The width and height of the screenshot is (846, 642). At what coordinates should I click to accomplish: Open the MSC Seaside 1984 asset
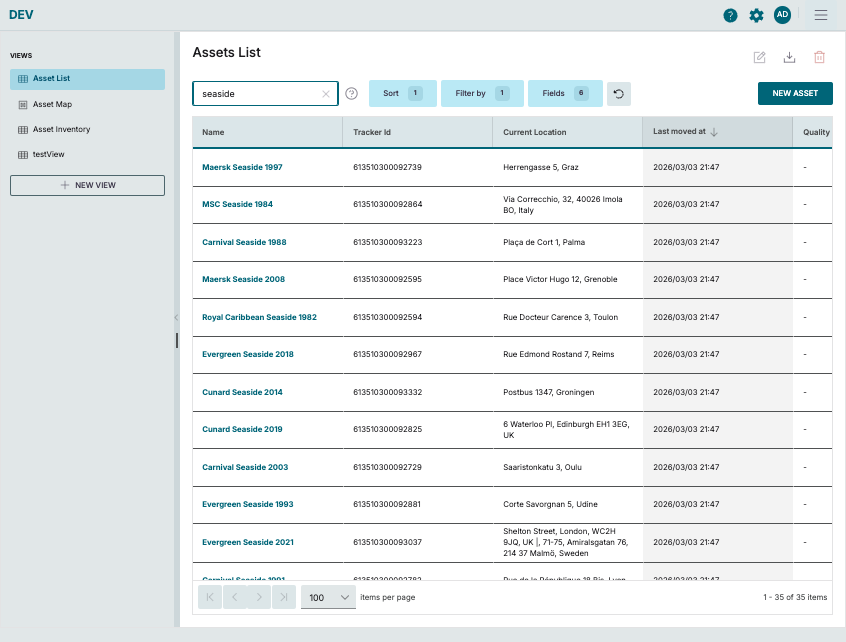237,204
